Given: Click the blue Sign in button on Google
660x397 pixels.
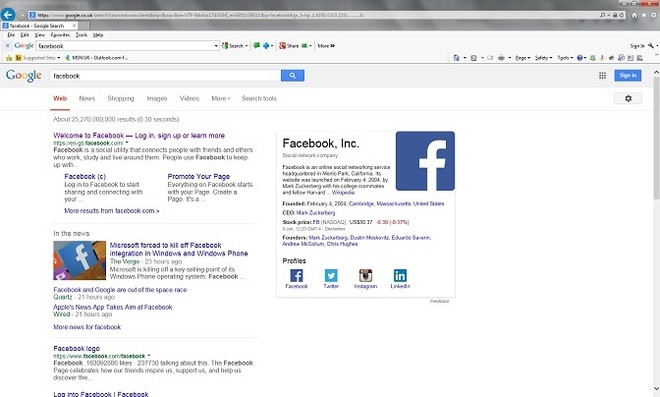Looking at the screenshot, I should click(628, 75).
